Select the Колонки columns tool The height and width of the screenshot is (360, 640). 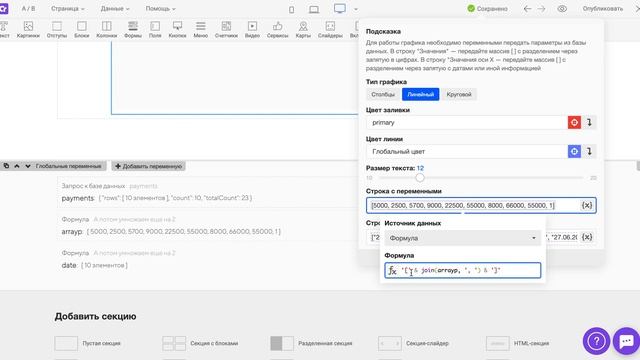[107, 29]
